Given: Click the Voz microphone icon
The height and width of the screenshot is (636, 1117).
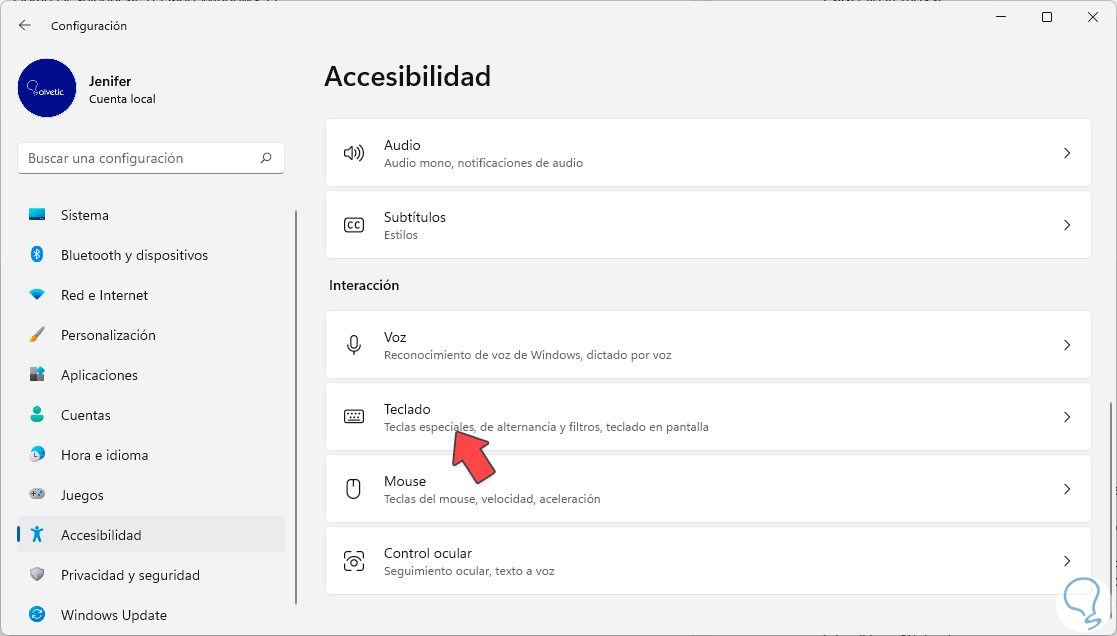Looking at the screenshot, I should (x=353, y=345).
